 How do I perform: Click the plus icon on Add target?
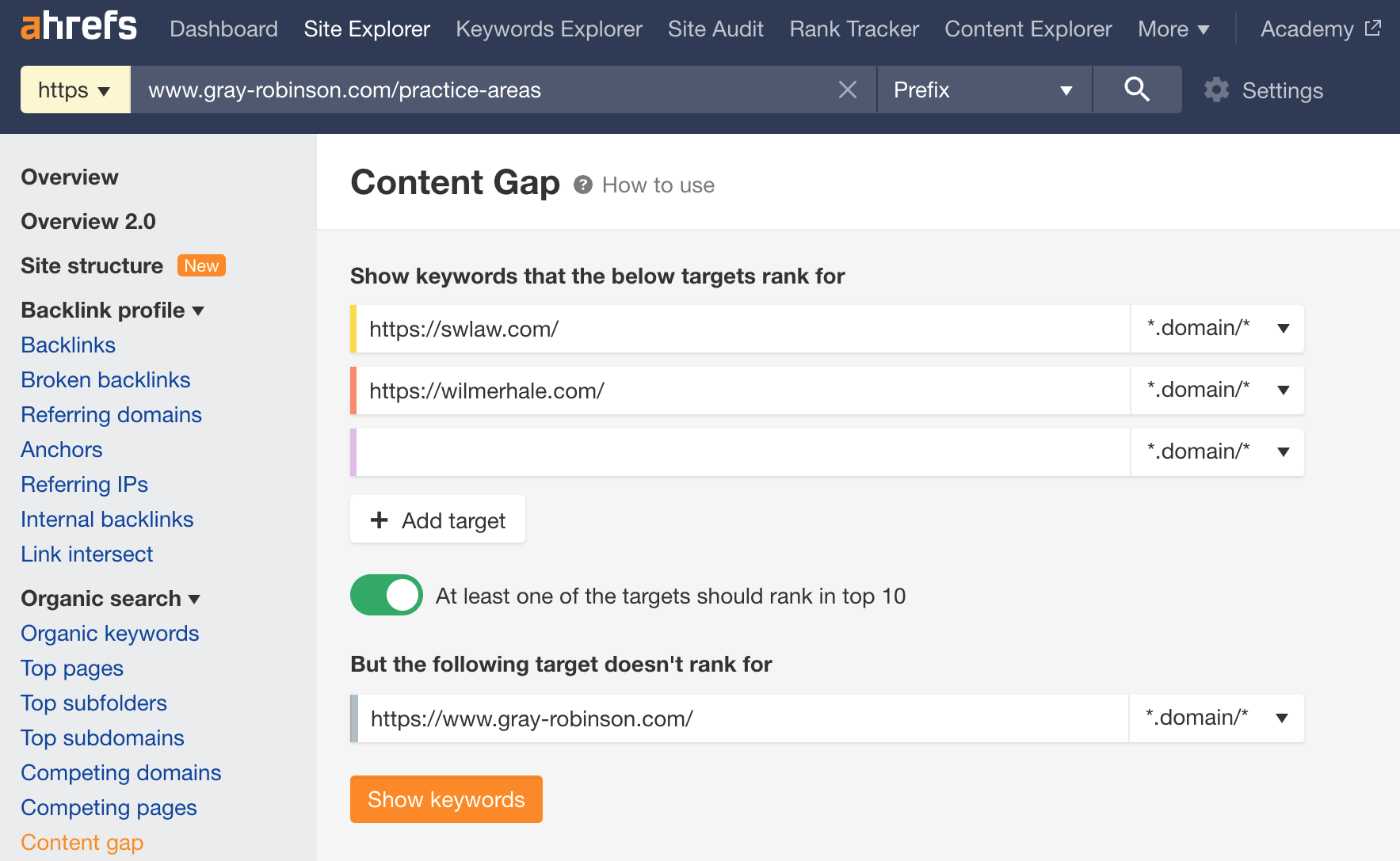pos(378,520)
